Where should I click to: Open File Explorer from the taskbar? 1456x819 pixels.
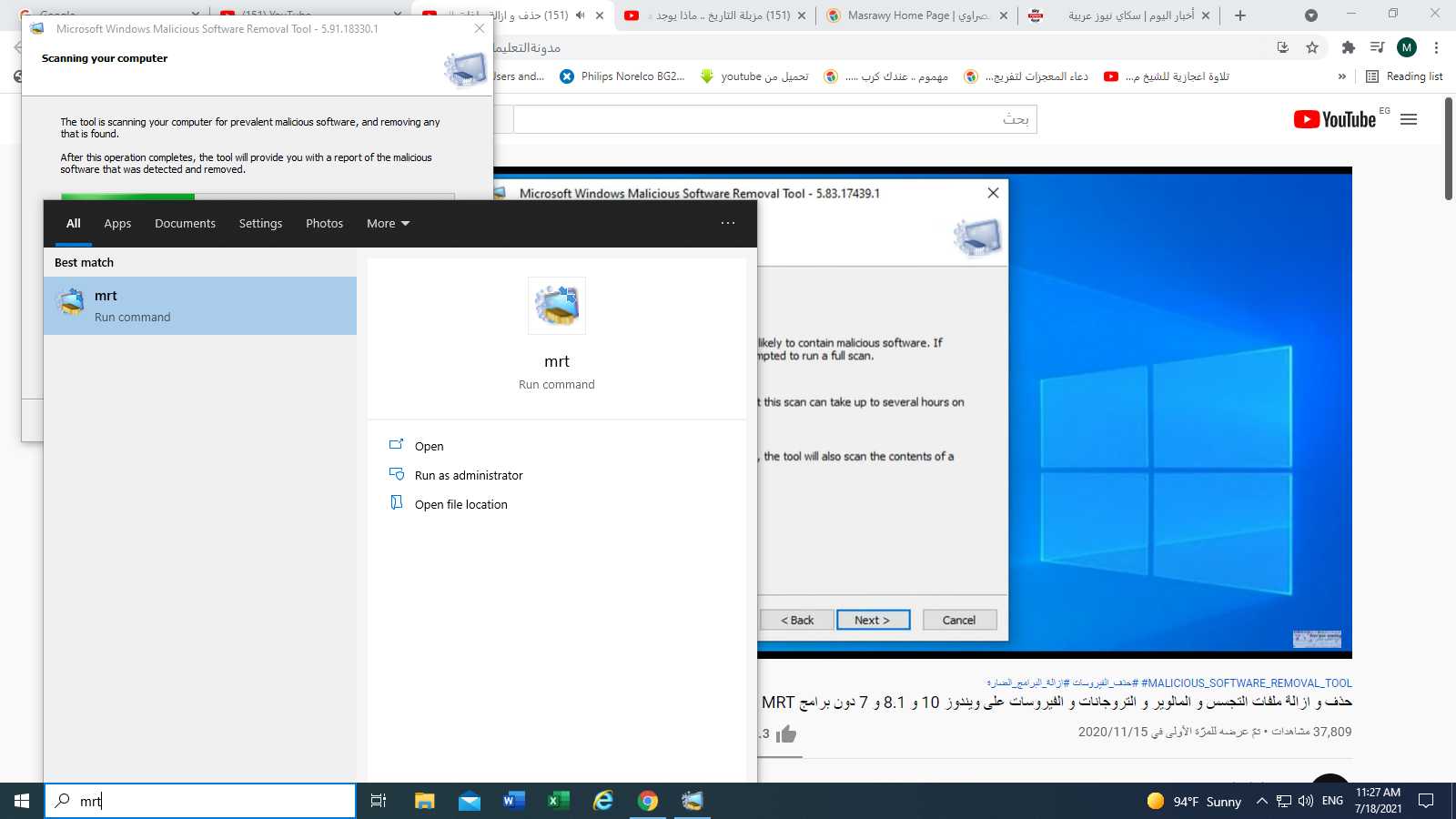[x=424, y=801]
